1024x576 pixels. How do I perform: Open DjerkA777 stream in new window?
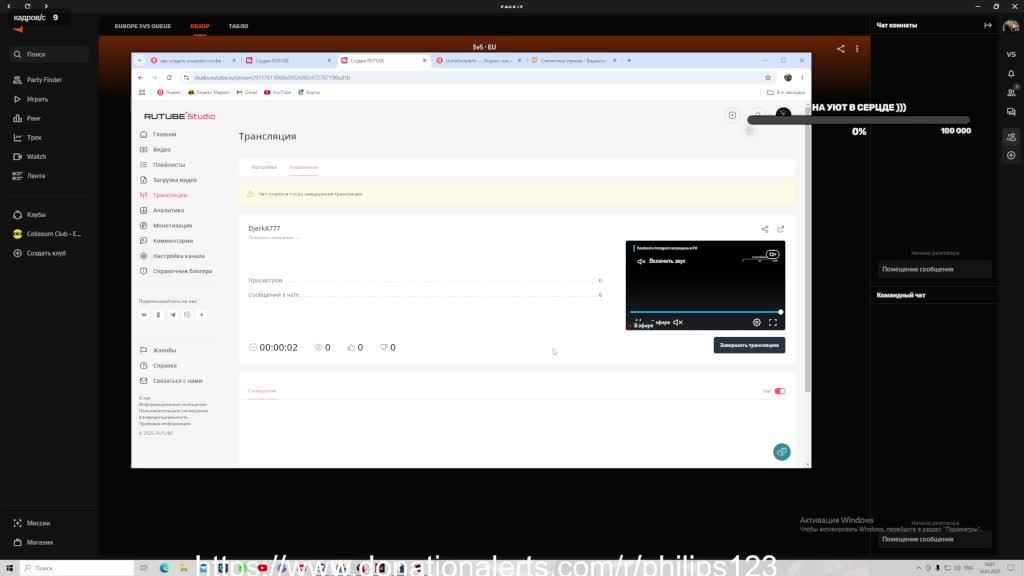[x=780, y=229]
